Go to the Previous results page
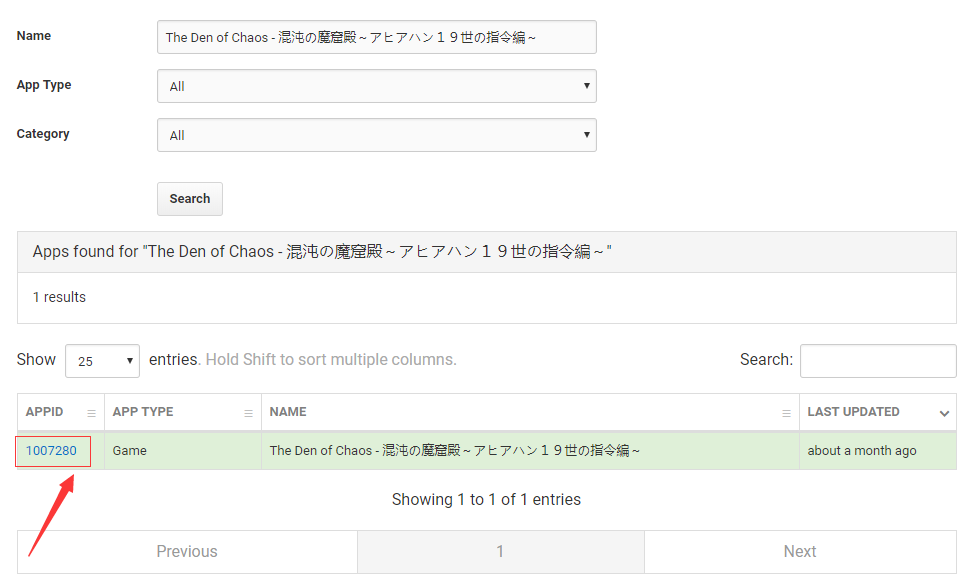The height and width of the screenshot is (581, 965). 187,552
